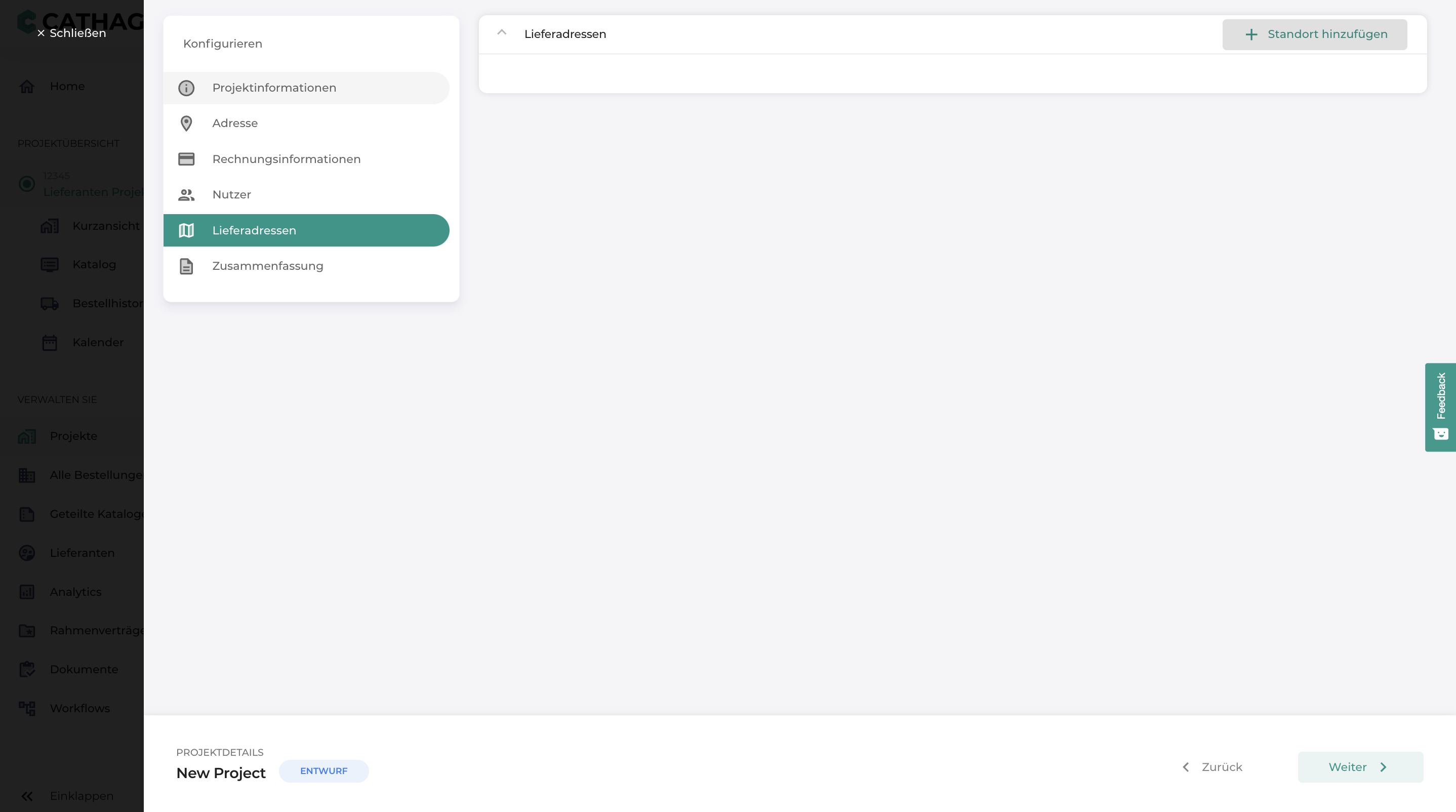1456x812 pixels.
Task: Click the Weiter right chevron arrow
Action: pos(1383,767)
